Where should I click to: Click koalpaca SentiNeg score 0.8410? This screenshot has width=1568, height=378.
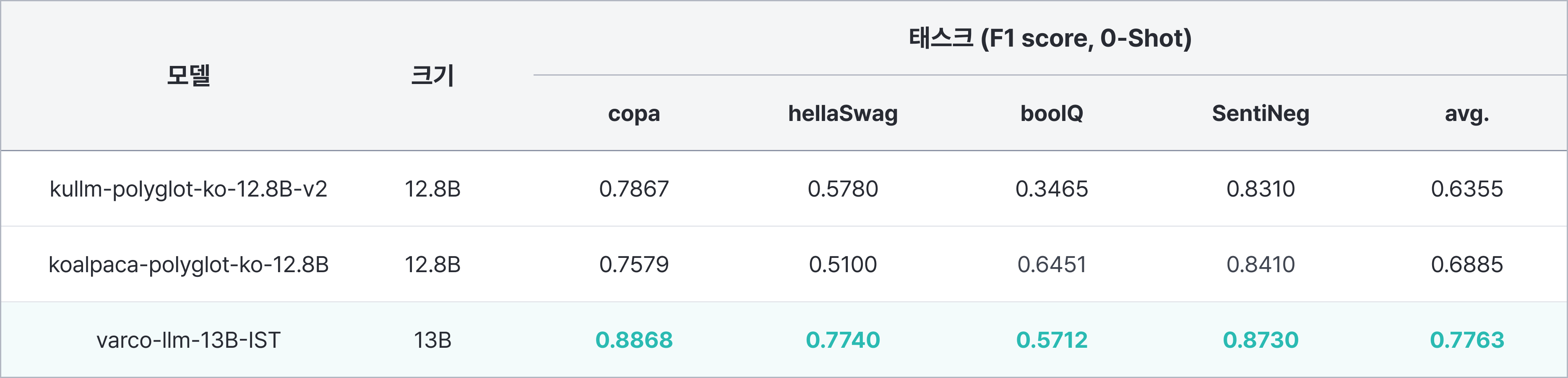pyautogui.click(x=1260, y=265)
